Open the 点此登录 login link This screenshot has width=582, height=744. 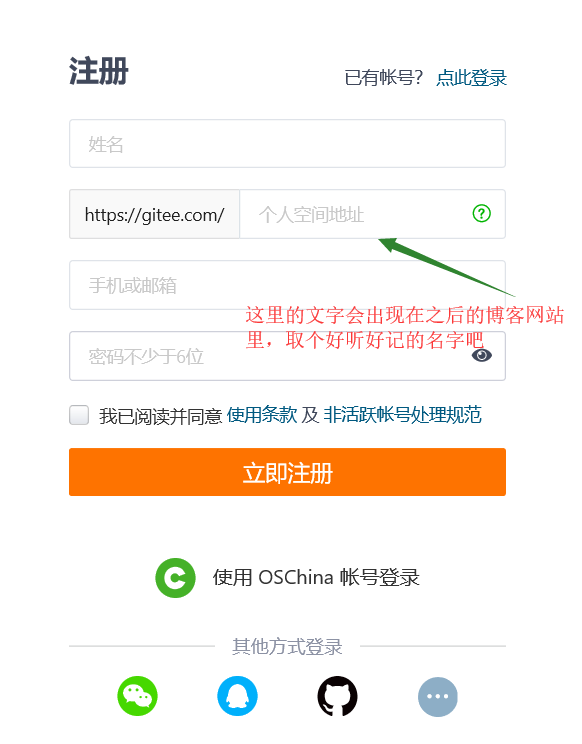pyautogui.click(x=471, y=78)
